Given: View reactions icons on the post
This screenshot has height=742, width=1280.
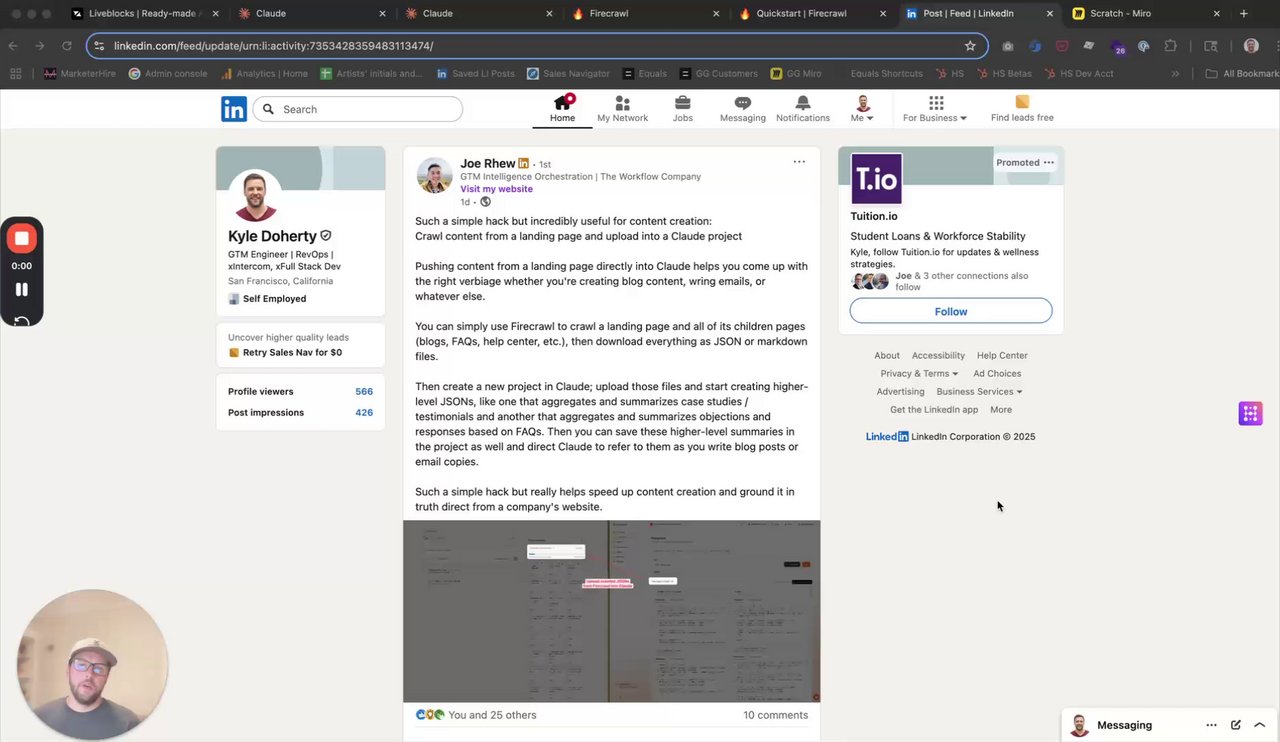Looking at the screenshot, I should point(430,715).
